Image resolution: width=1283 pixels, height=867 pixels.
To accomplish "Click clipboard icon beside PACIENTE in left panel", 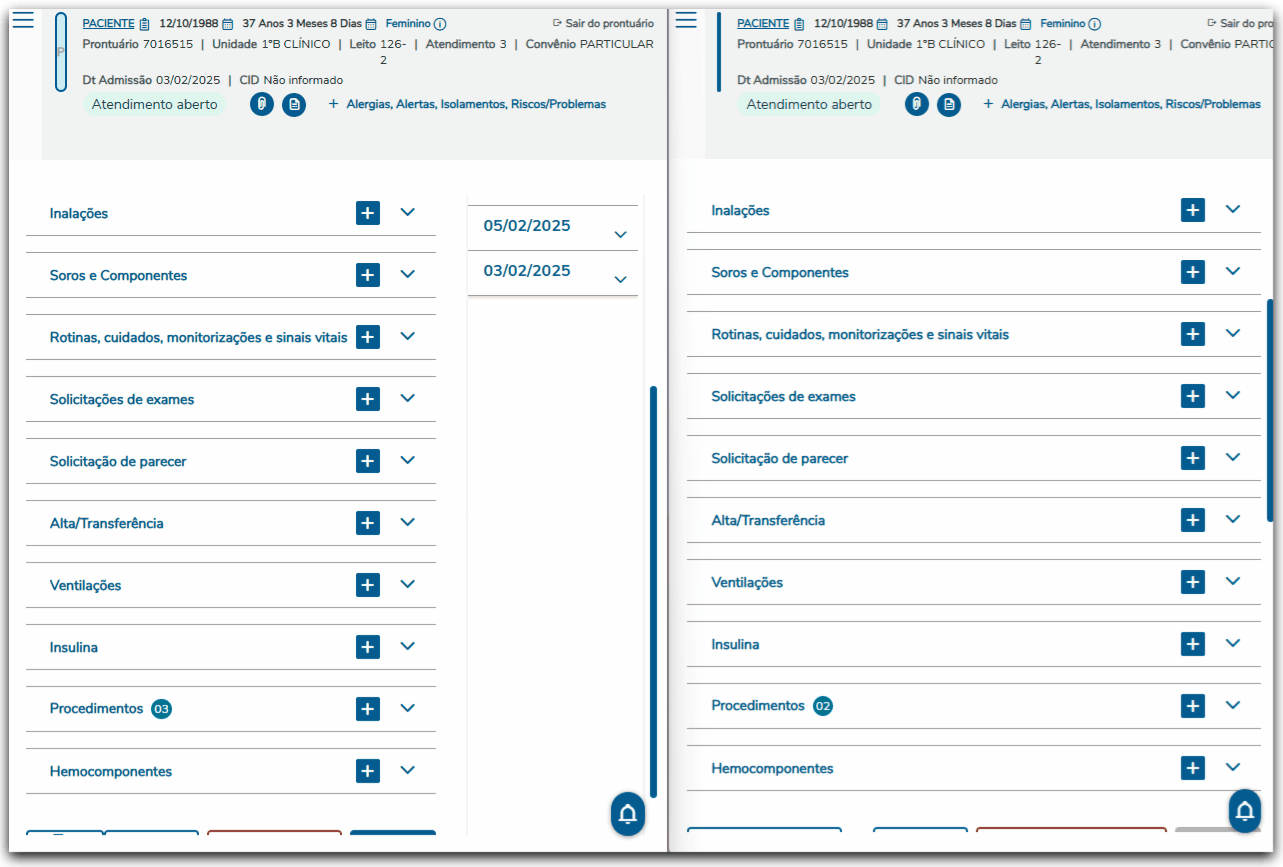I will 145,24.
